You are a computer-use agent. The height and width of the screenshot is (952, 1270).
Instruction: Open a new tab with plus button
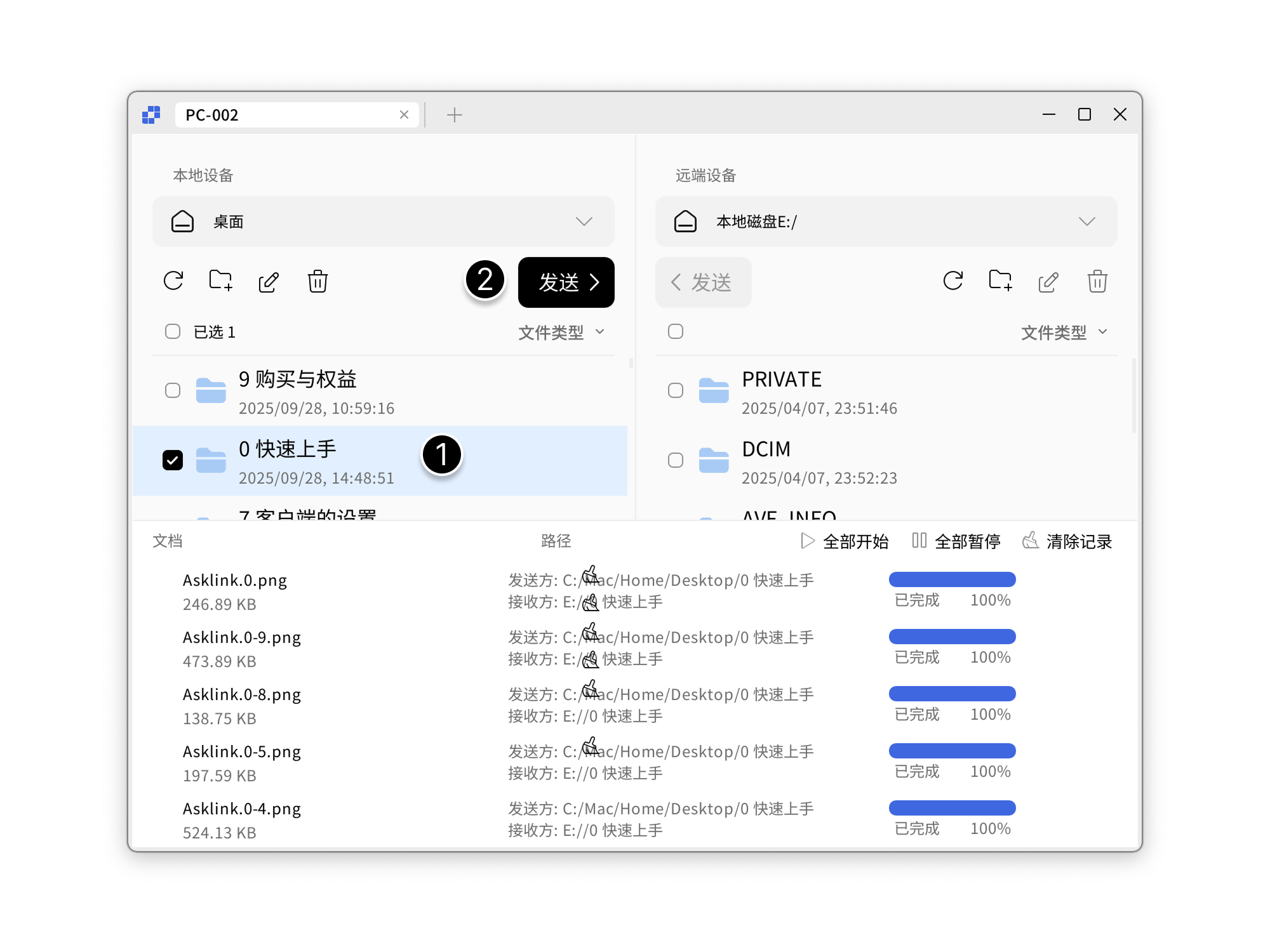(x=454, y=115)
